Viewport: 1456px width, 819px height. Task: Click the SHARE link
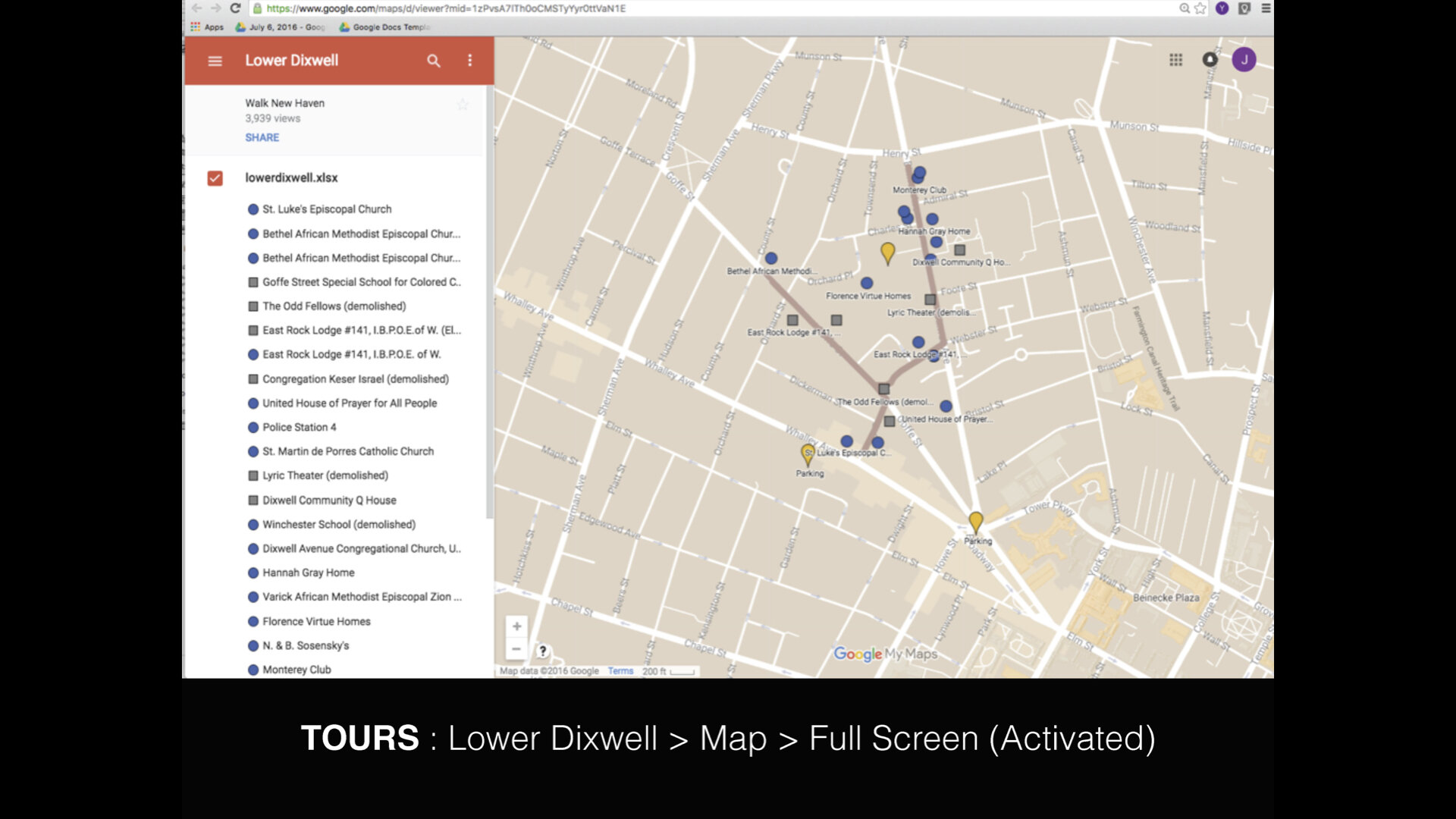point(262,137)
